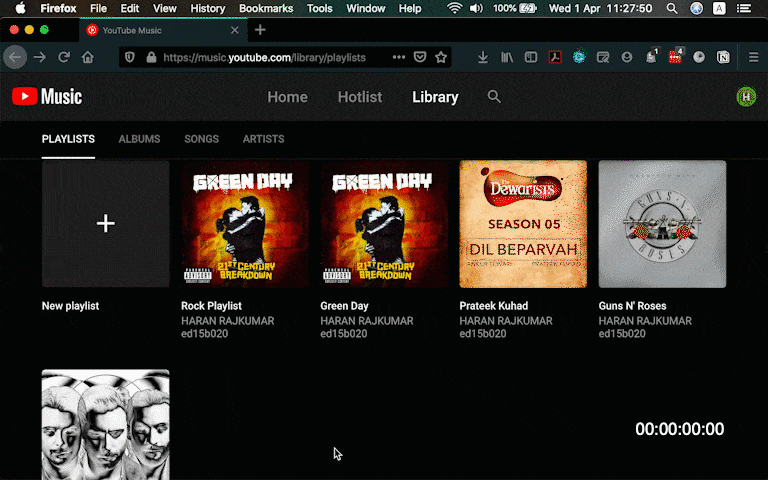Viewport: 768px width, 480px height.
Task: Click the teal circular extension icon
Action: pos(579,57)
